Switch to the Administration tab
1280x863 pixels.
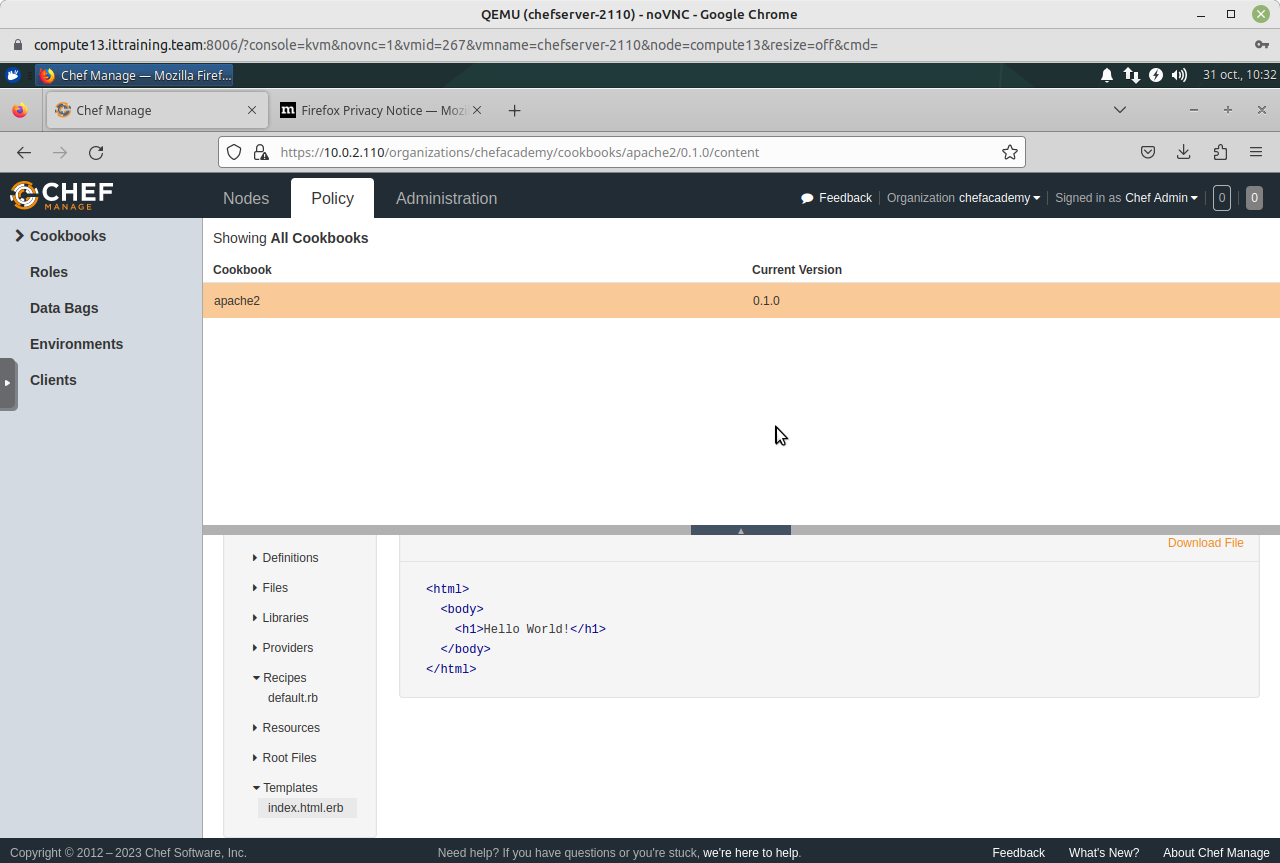pyautogui.click(x=446, y=198)
